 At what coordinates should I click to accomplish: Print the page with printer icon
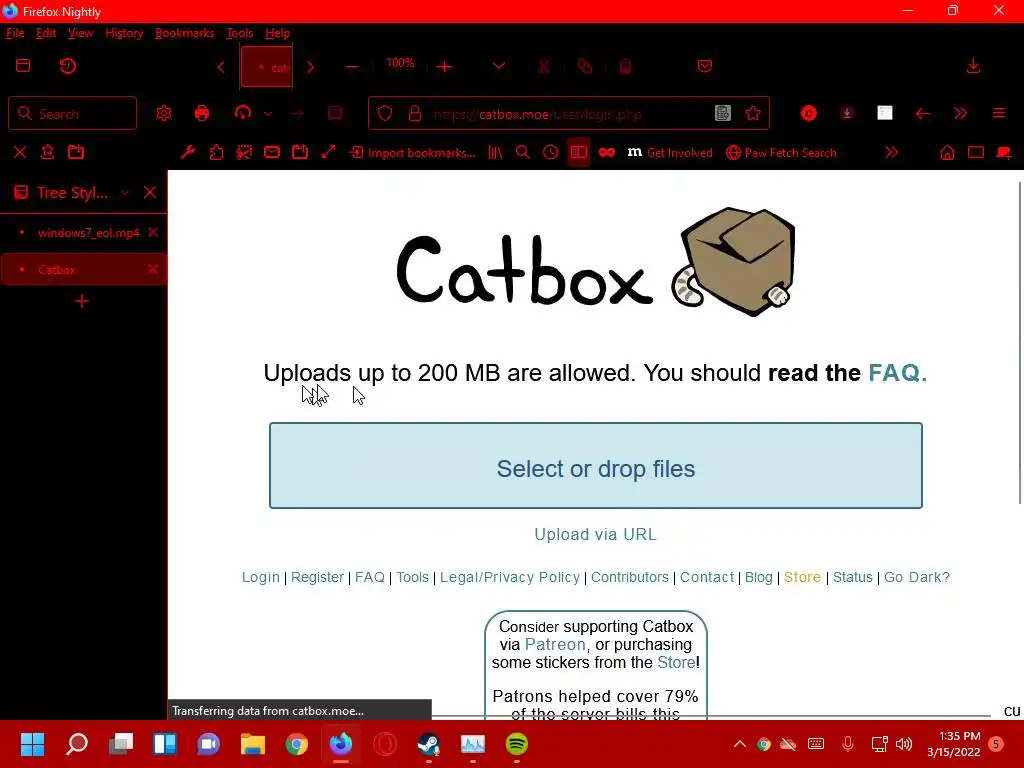[202, 114]
